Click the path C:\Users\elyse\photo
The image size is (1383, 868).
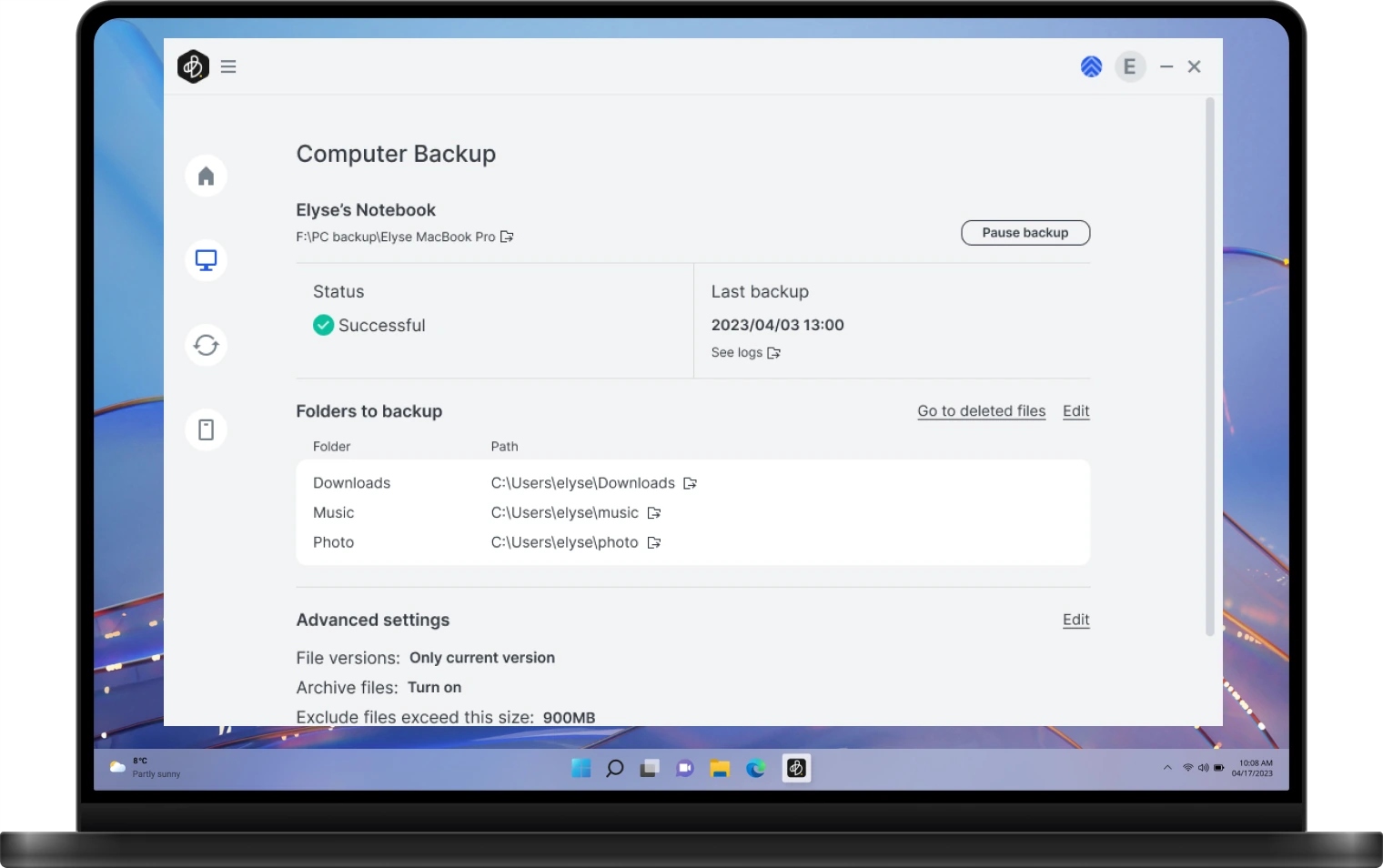(x=565, y=542)
